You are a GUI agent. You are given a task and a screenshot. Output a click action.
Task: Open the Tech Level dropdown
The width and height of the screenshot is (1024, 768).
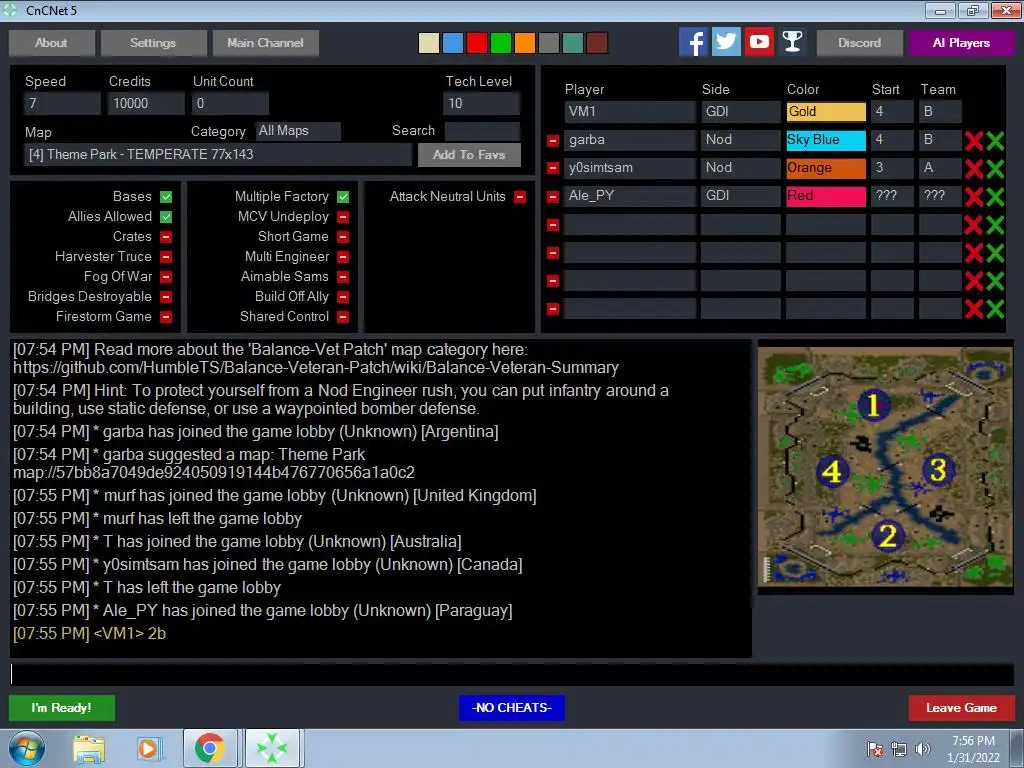pyautogui.click(x=481, y=103)
